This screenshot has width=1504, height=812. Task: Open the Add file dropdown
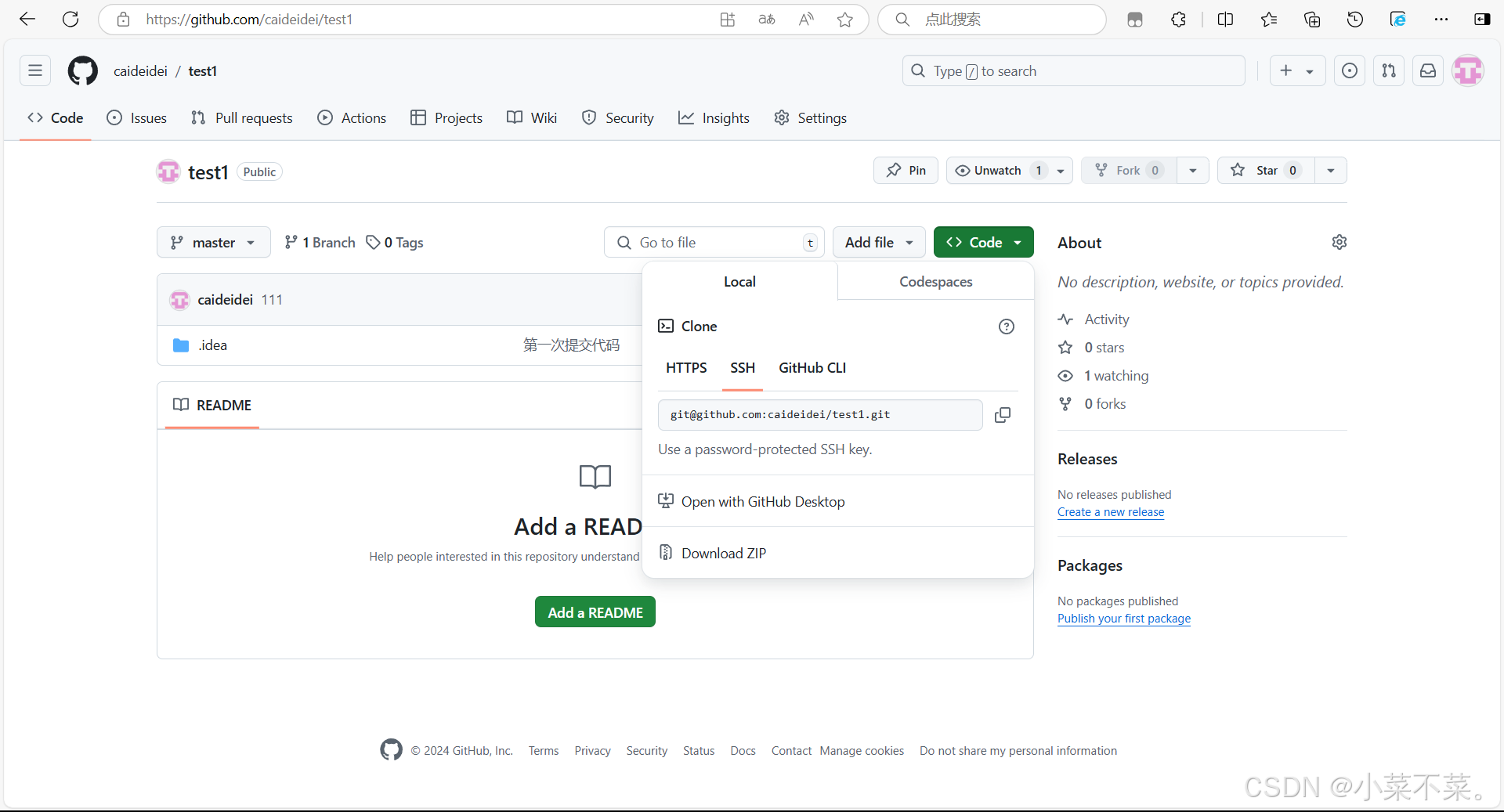point(878,243)
